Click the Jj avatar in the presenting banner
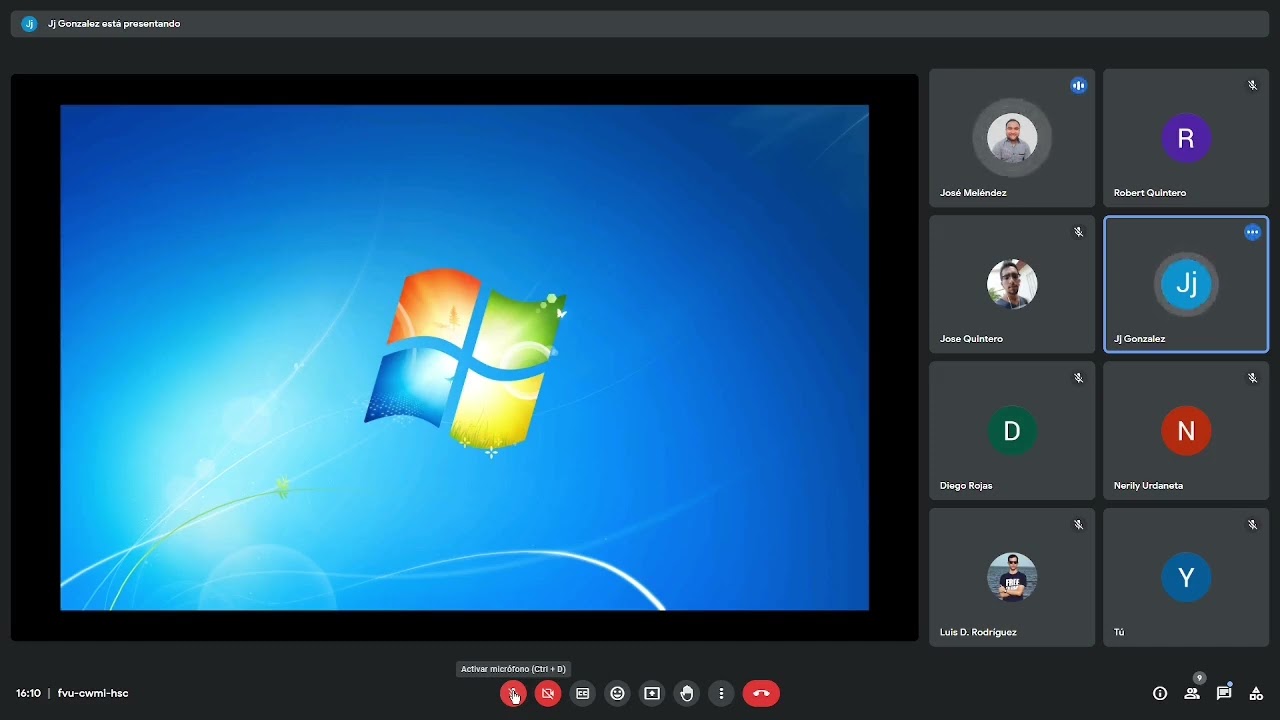 (x=29, y=24)
